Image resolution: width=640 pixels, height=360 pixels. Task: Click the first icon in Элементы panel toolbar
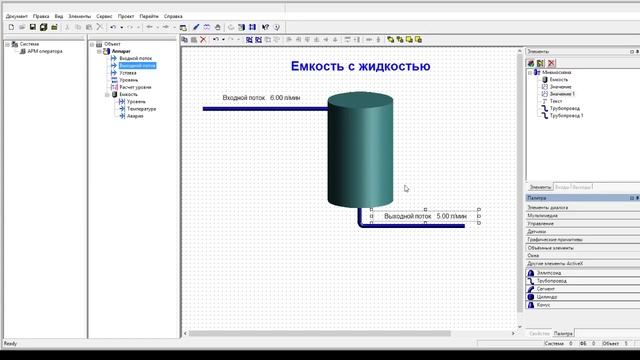[x=531, y=63]
